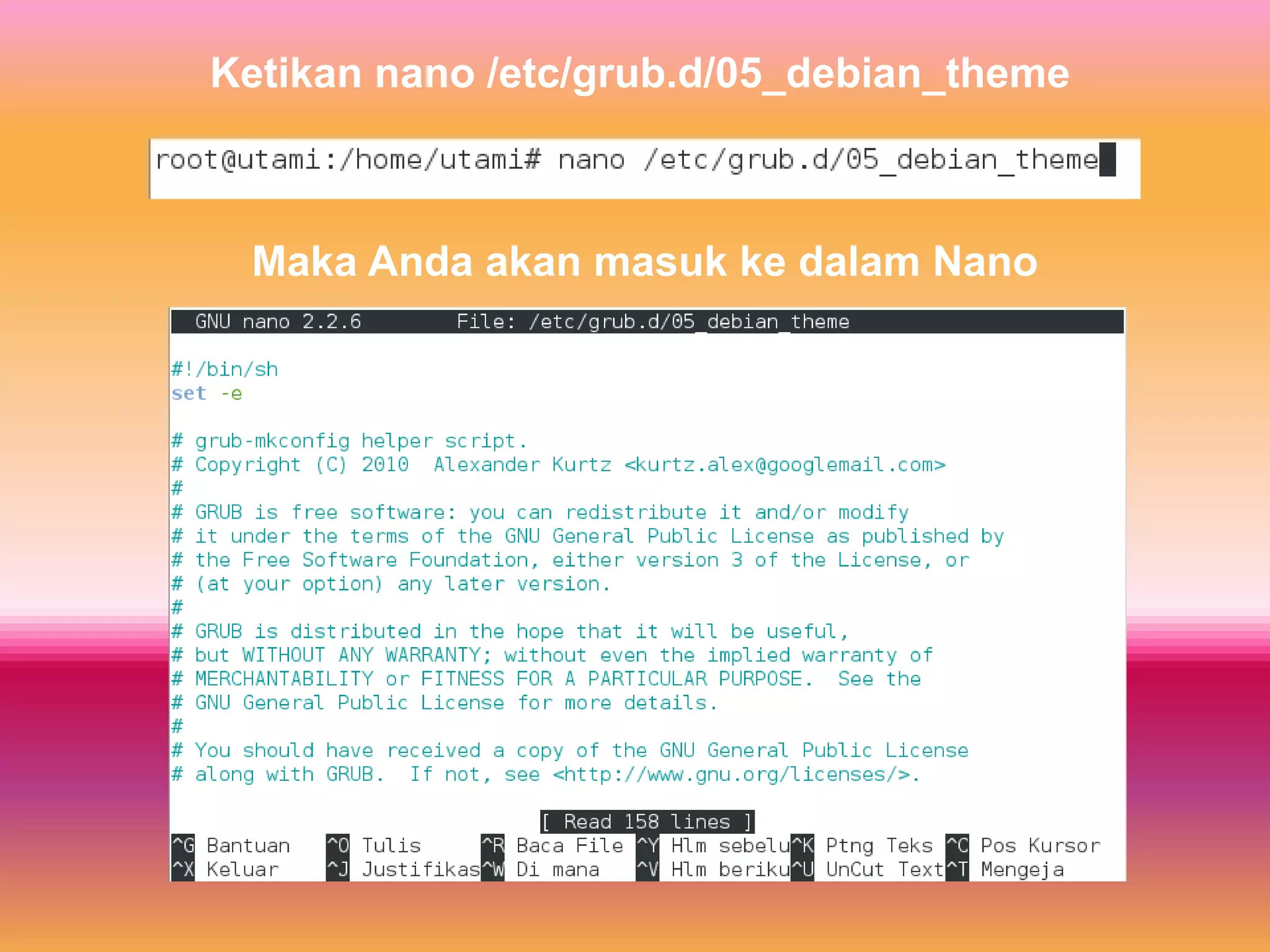The width and height of the screenshot is (1270, 952).
Task: Click the ^C Pos Kursor shortcut
Action: [x=1023, y=845]
